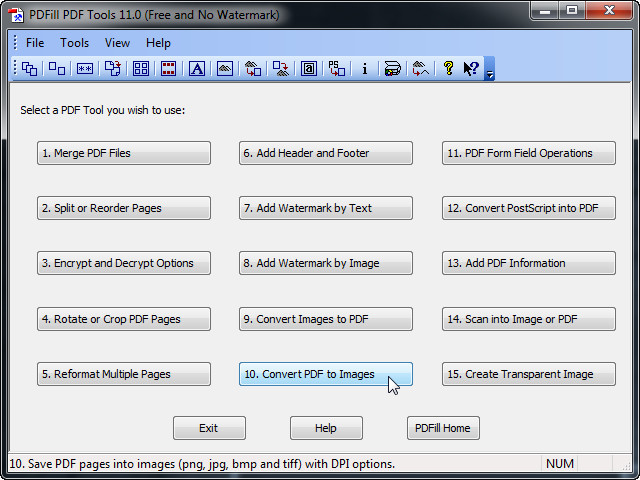Select 10. Convert PDF to Images
The width and height of the screenshot is (640, 480).
point(326,374)
